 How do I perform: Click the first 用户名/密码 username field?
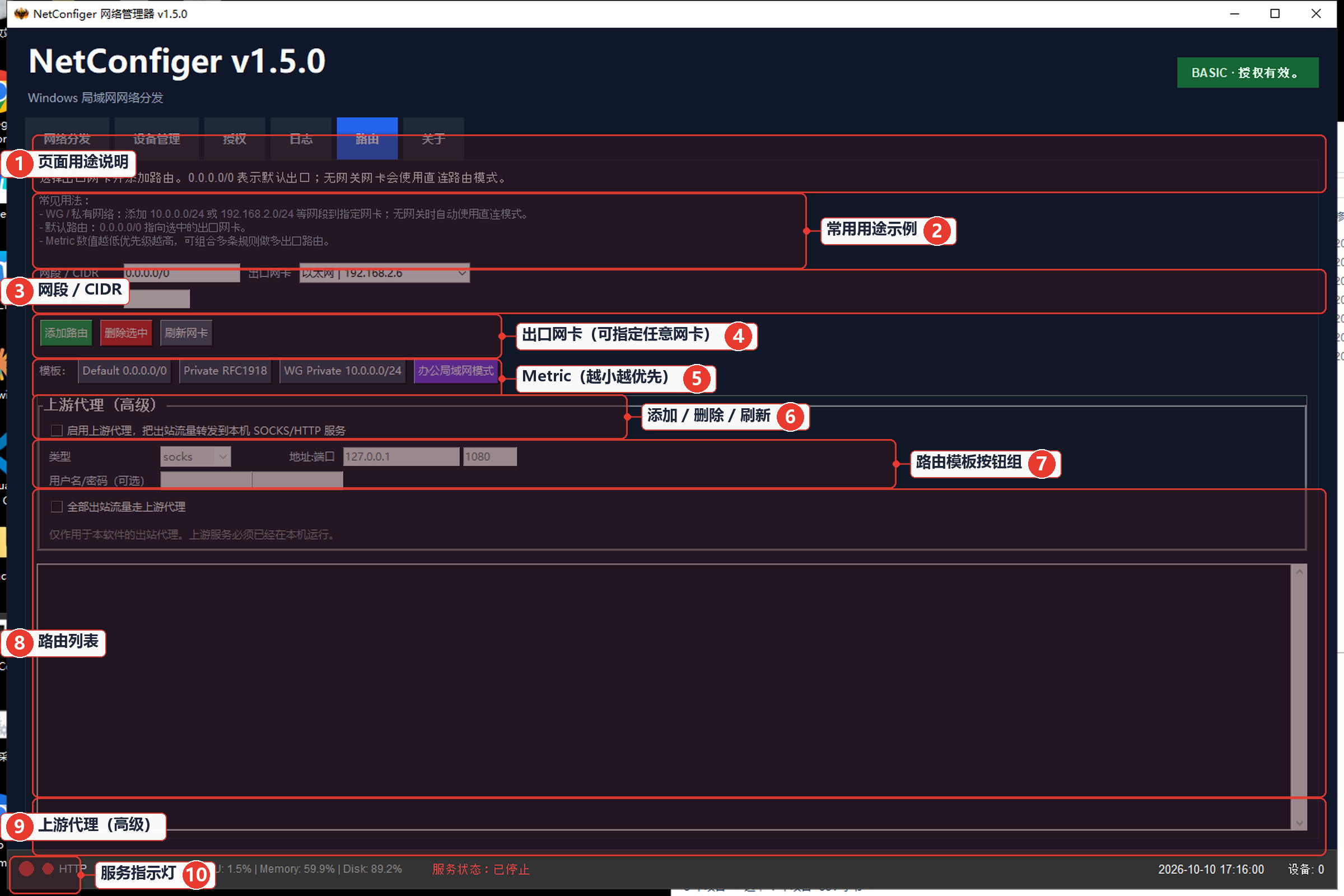tap(206, 480)
